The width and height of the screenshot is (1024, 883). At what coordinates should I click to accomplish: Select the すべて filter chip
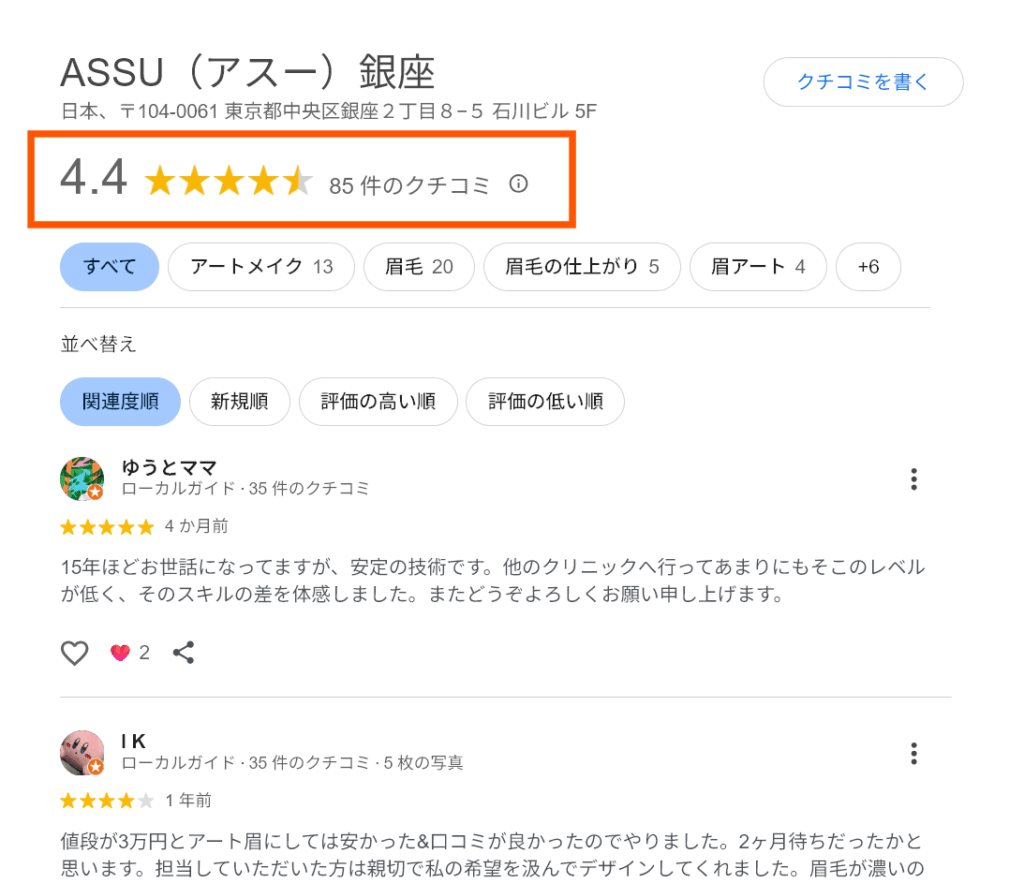click(x=110, y=267)
